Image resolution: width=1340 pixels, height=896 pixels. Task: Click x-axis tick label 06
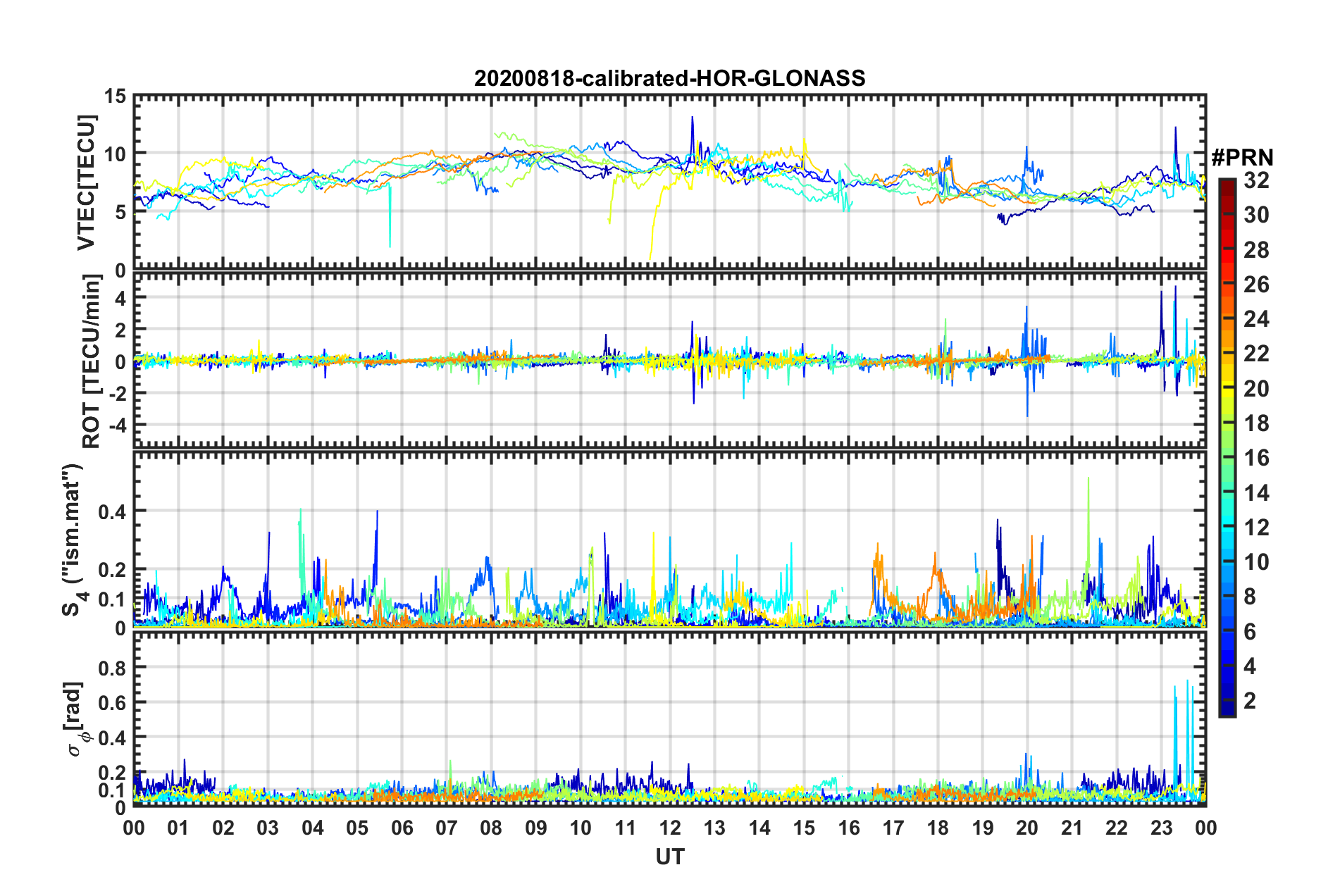pos(402,828)
